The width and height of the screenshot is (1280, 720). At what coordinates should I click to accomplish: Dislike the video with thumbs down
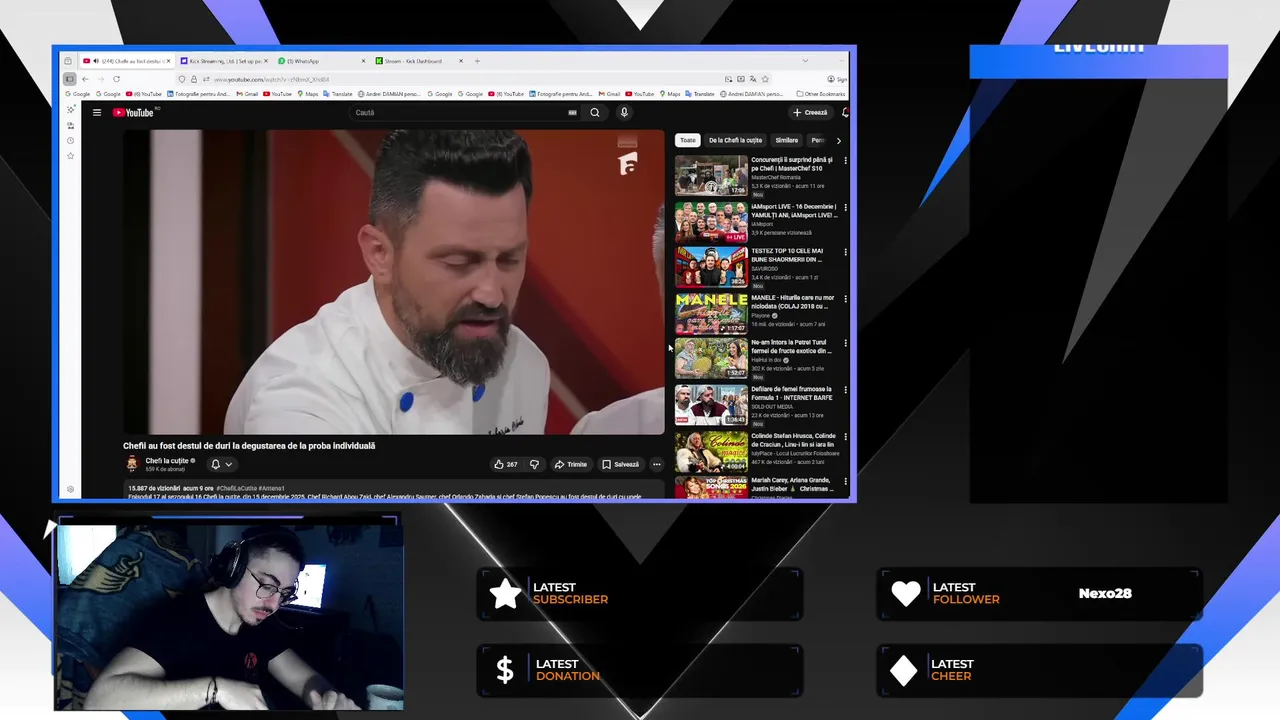(534, 464)
